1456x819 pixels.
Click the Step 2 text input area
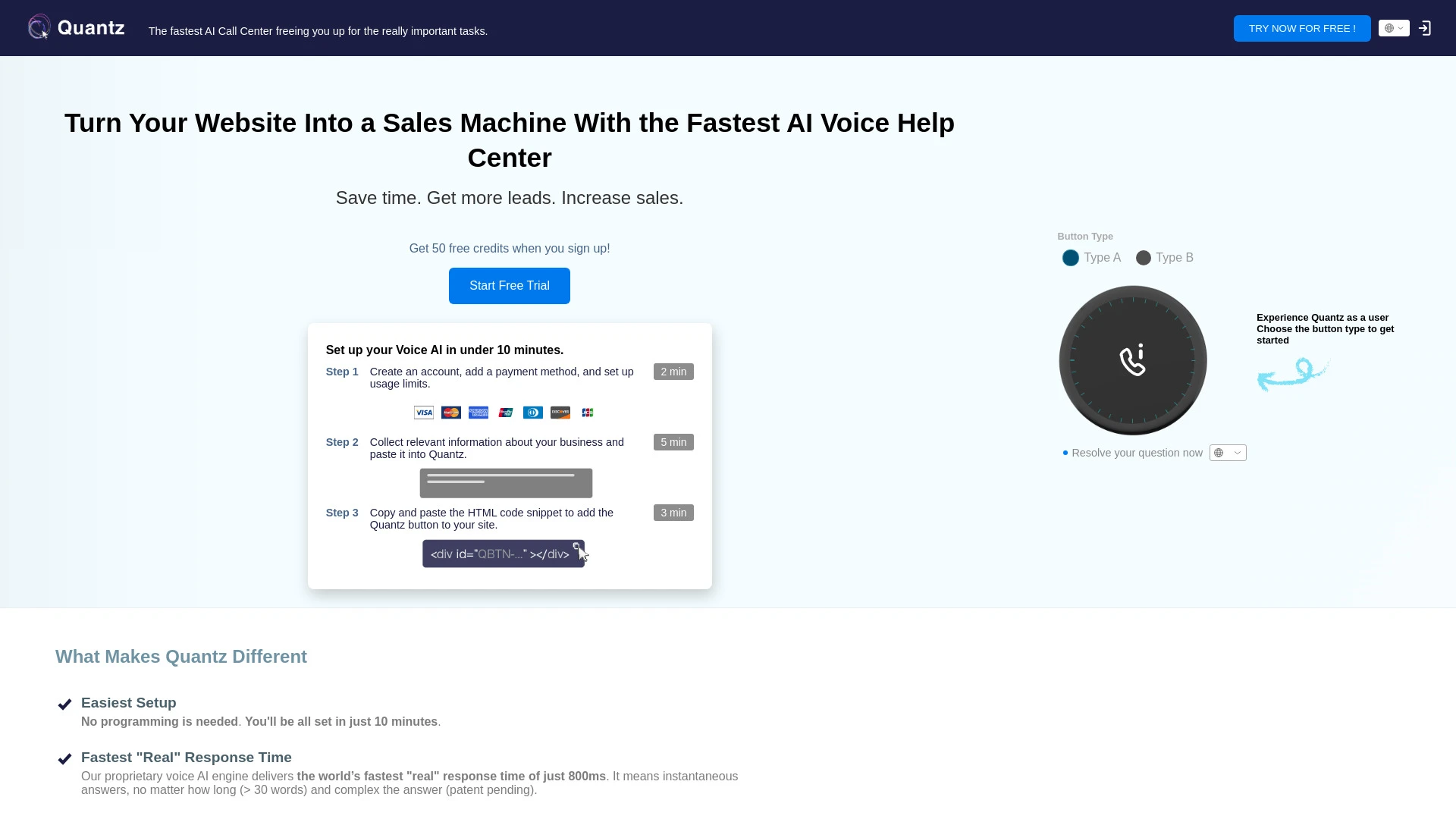506,483
